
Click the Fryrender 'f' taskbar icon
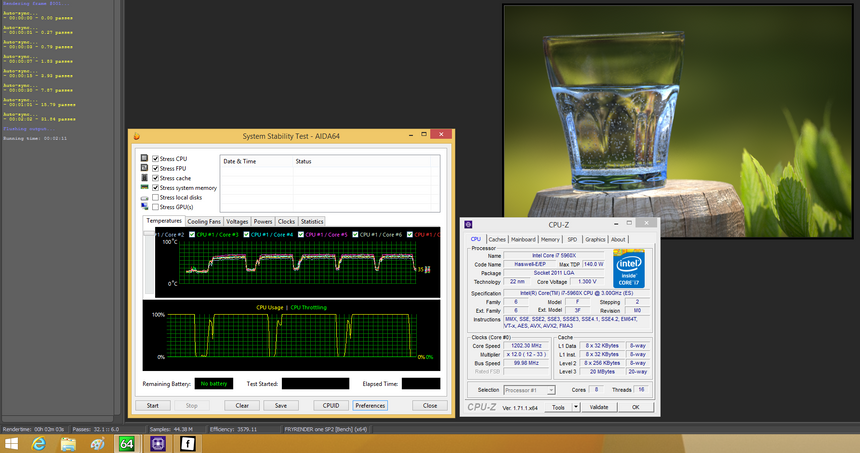[x=188, y=443]
